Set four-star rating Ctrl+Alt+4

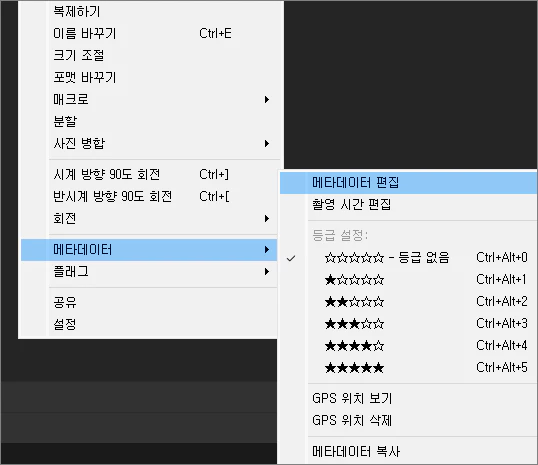pos(408,346)
